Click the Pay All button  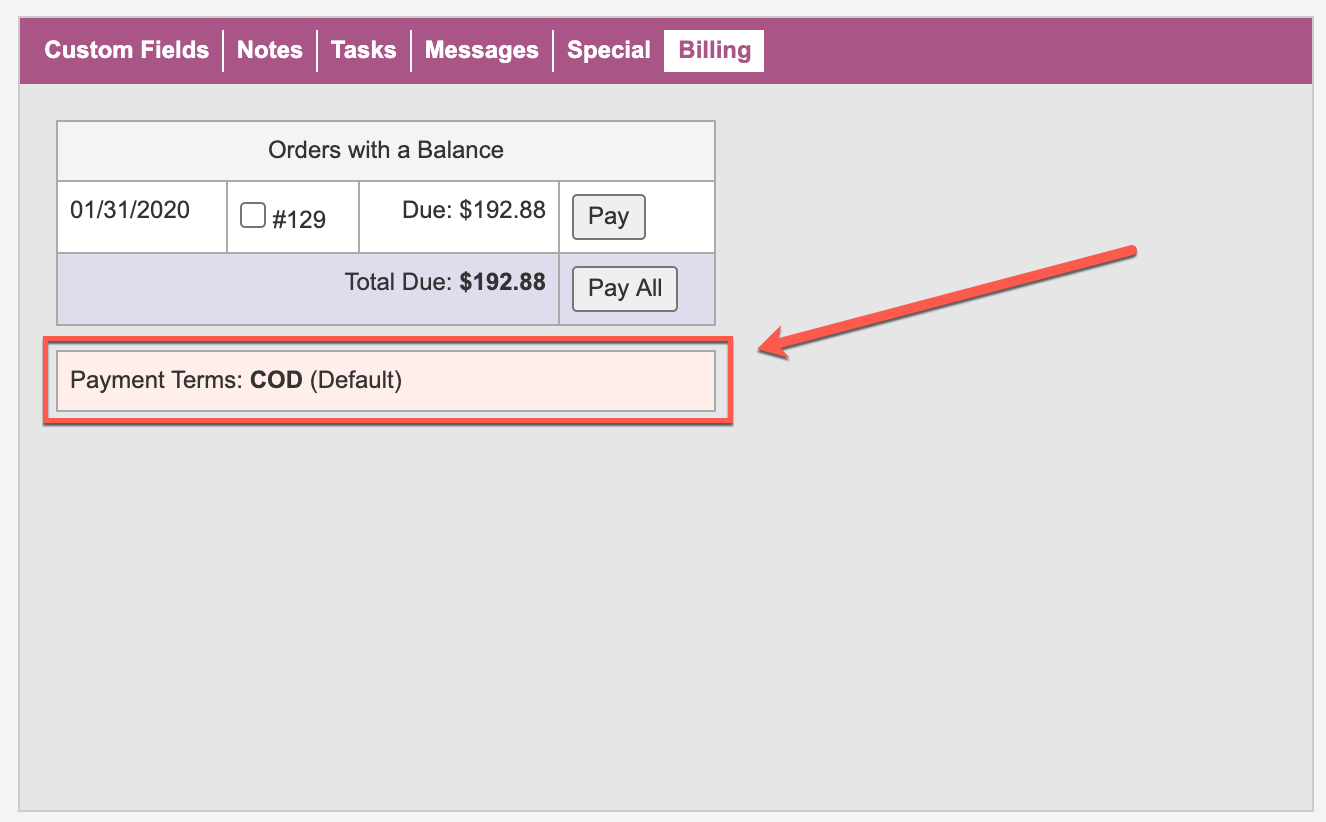(625, 289)
